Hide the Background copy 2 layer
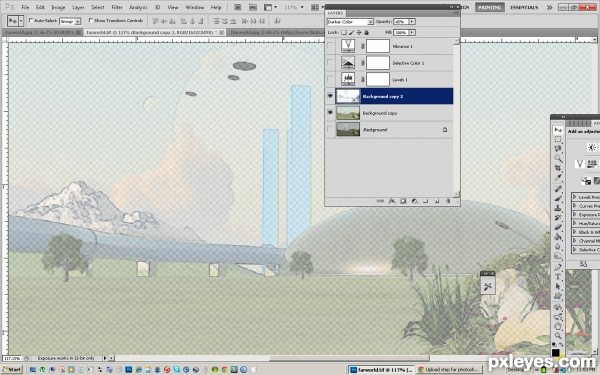Viewport: 600px width, 375px height. 330,96
